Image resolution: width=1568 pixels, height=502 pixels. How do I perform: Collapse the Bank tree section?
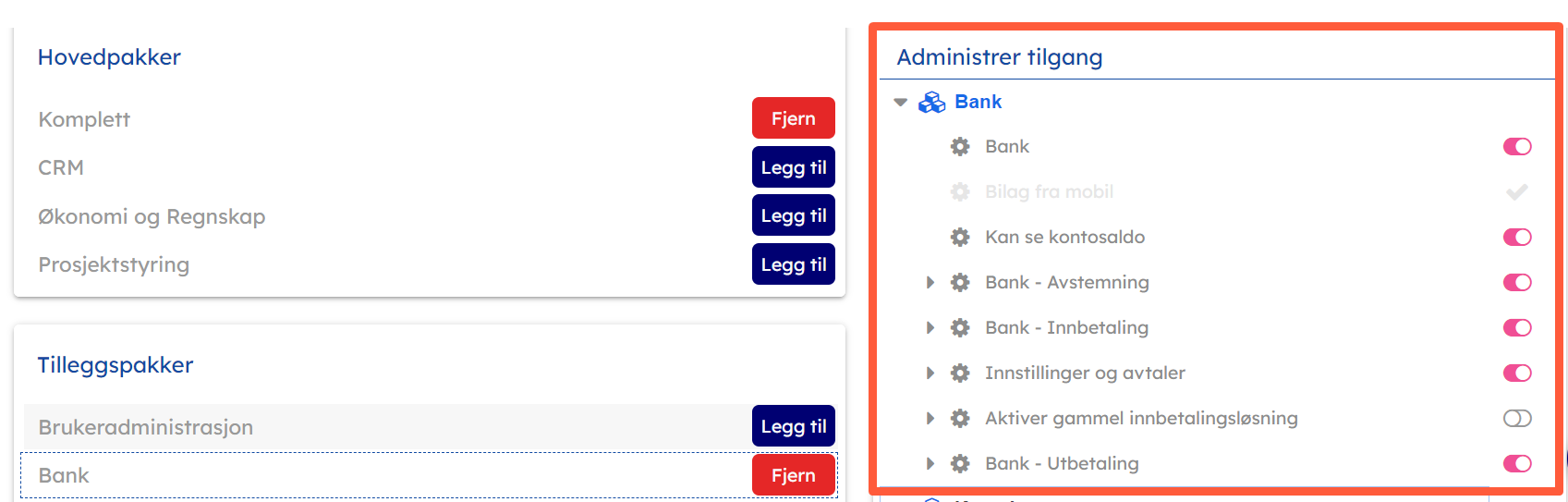pyautogui.click(x=901, y=103)
